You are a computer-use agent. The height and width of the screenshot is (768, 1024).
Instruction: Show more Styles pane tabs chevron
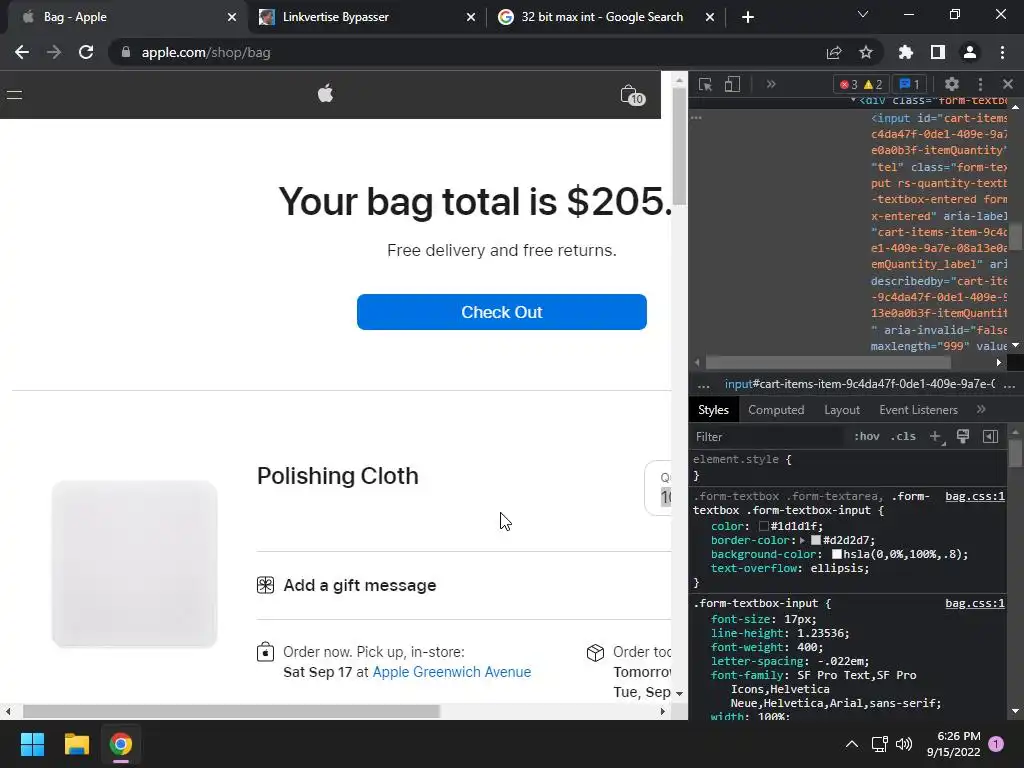coord(981,409)
